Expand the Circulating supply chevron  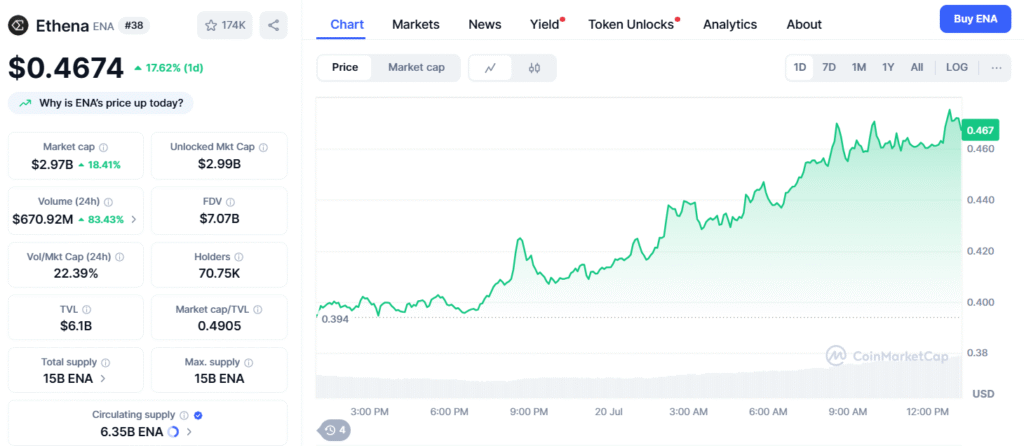[189, 432]
